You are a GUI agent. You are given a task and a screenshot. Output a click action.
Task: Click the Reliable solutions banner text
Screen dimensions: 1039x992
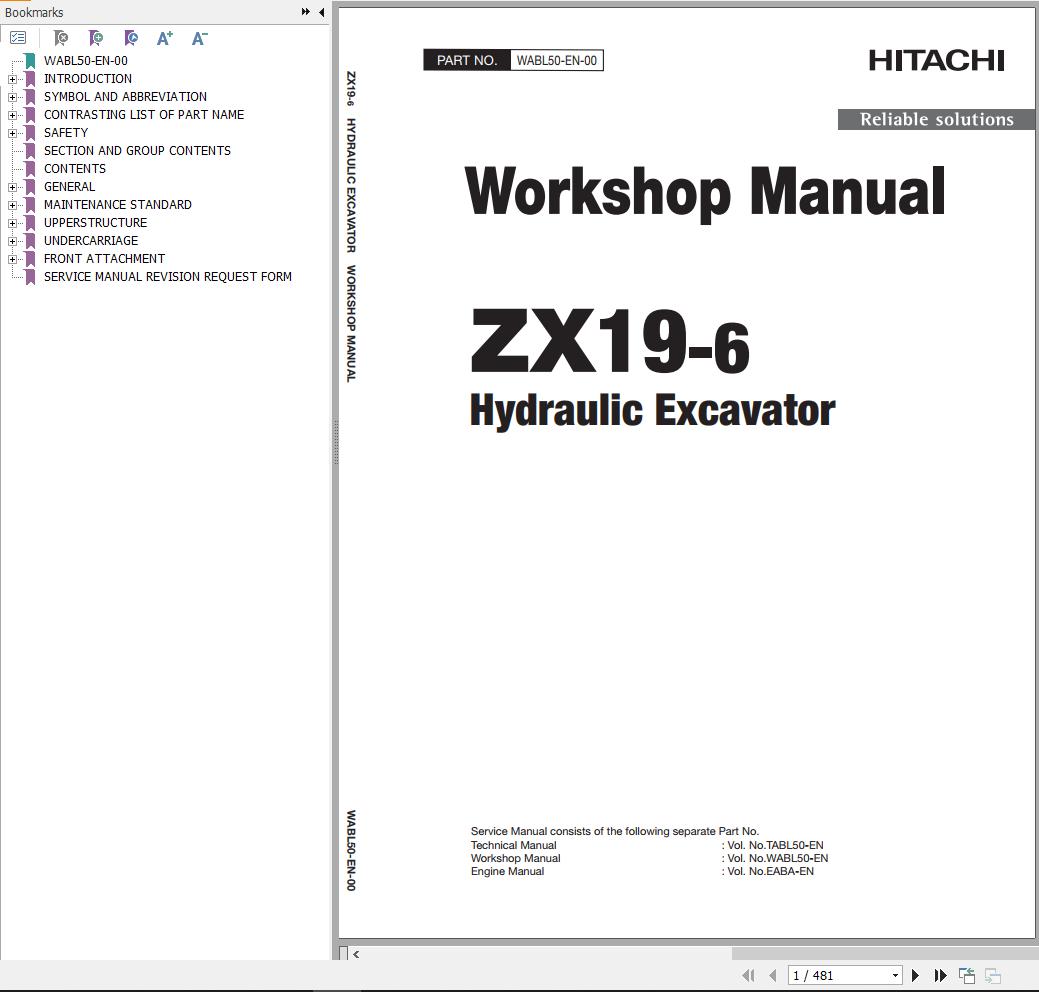[936, 119]
